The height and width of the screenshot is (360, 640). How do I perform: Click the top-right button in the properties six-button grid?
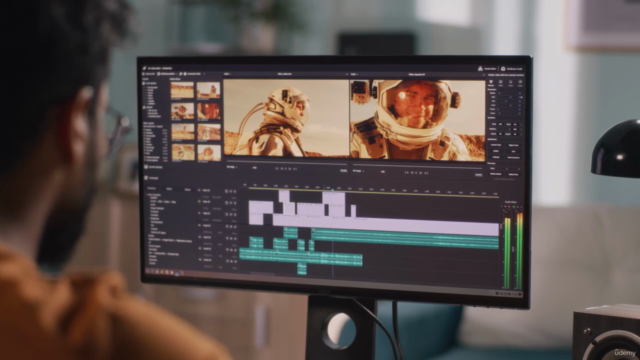513,145
